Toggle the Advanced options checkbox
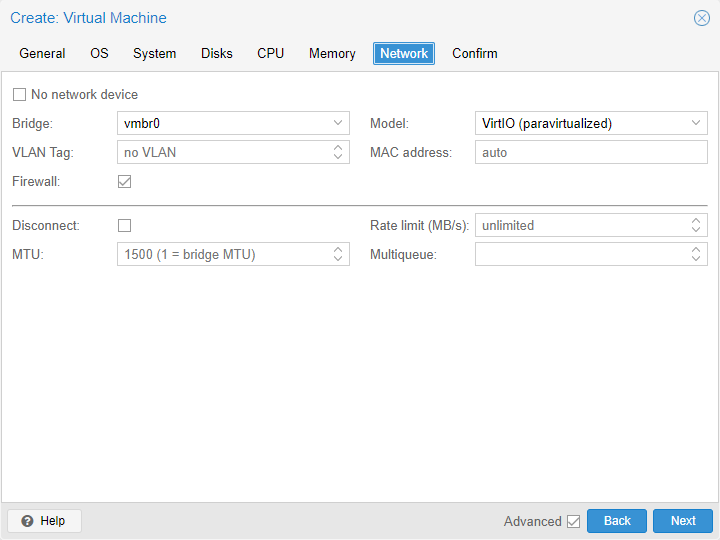 point(574,521)
